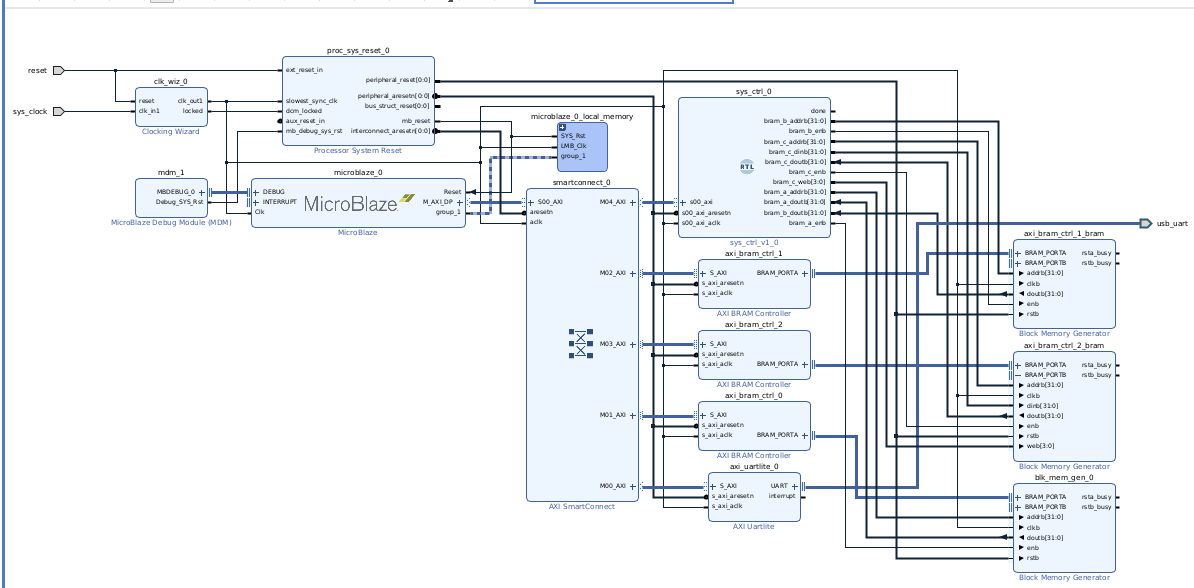Select the axi_bram_ctrl_1_bram memory block
The height and width of the screenshot is (588, 1194).
(x=1063, y=285)
